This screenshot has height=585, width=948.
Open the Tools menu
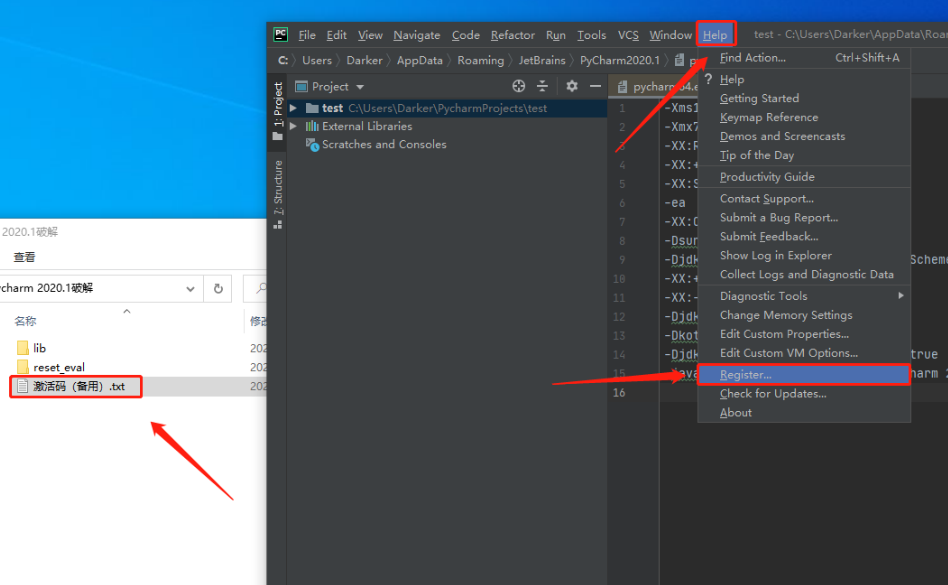[591, 35]
